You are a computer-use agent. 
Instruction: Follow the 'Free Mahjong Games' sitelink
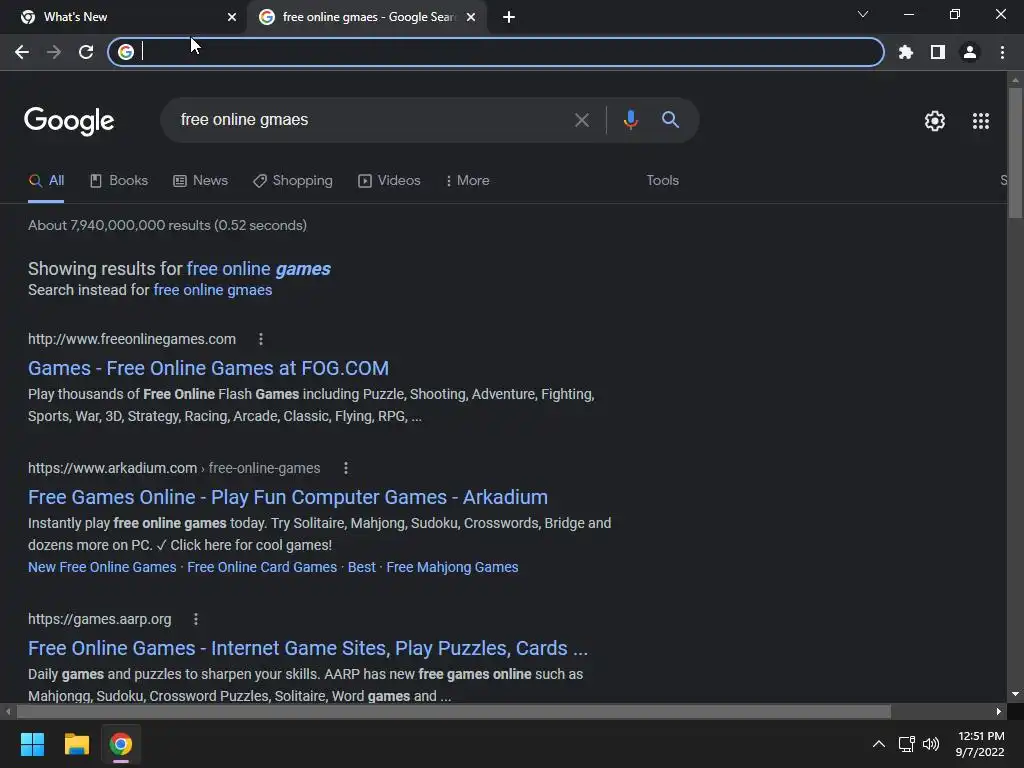pyautogui.click(x=452, y=568)
